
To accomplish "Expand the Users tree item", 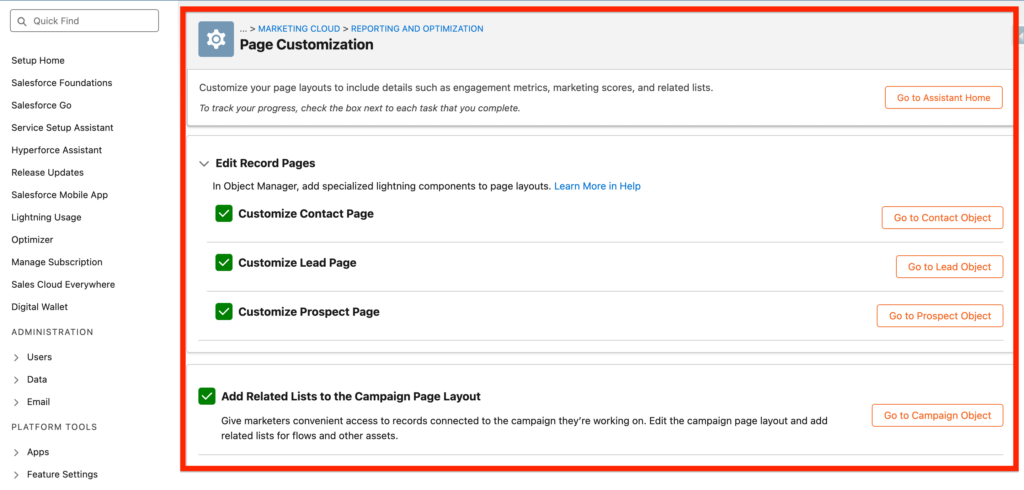I will (x=17, y=357).
